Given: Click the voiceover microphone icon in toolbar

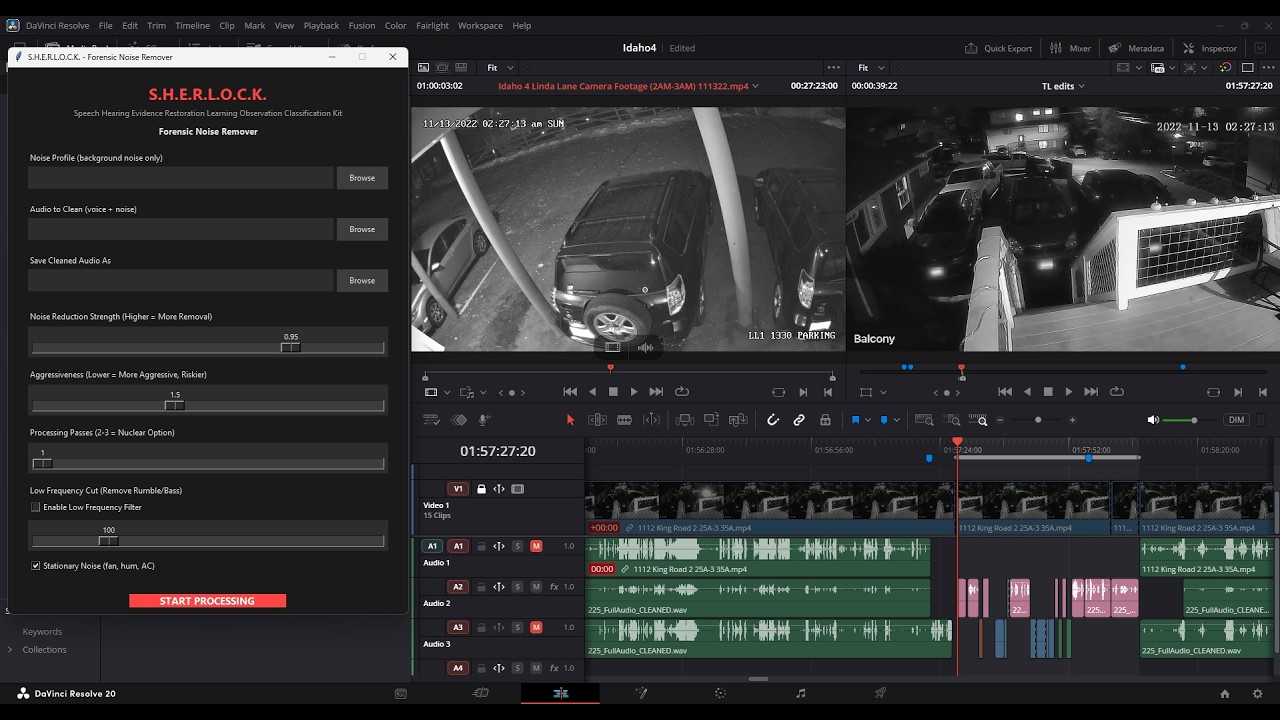Looking at the screenshot, I should (x=485, y=420).
